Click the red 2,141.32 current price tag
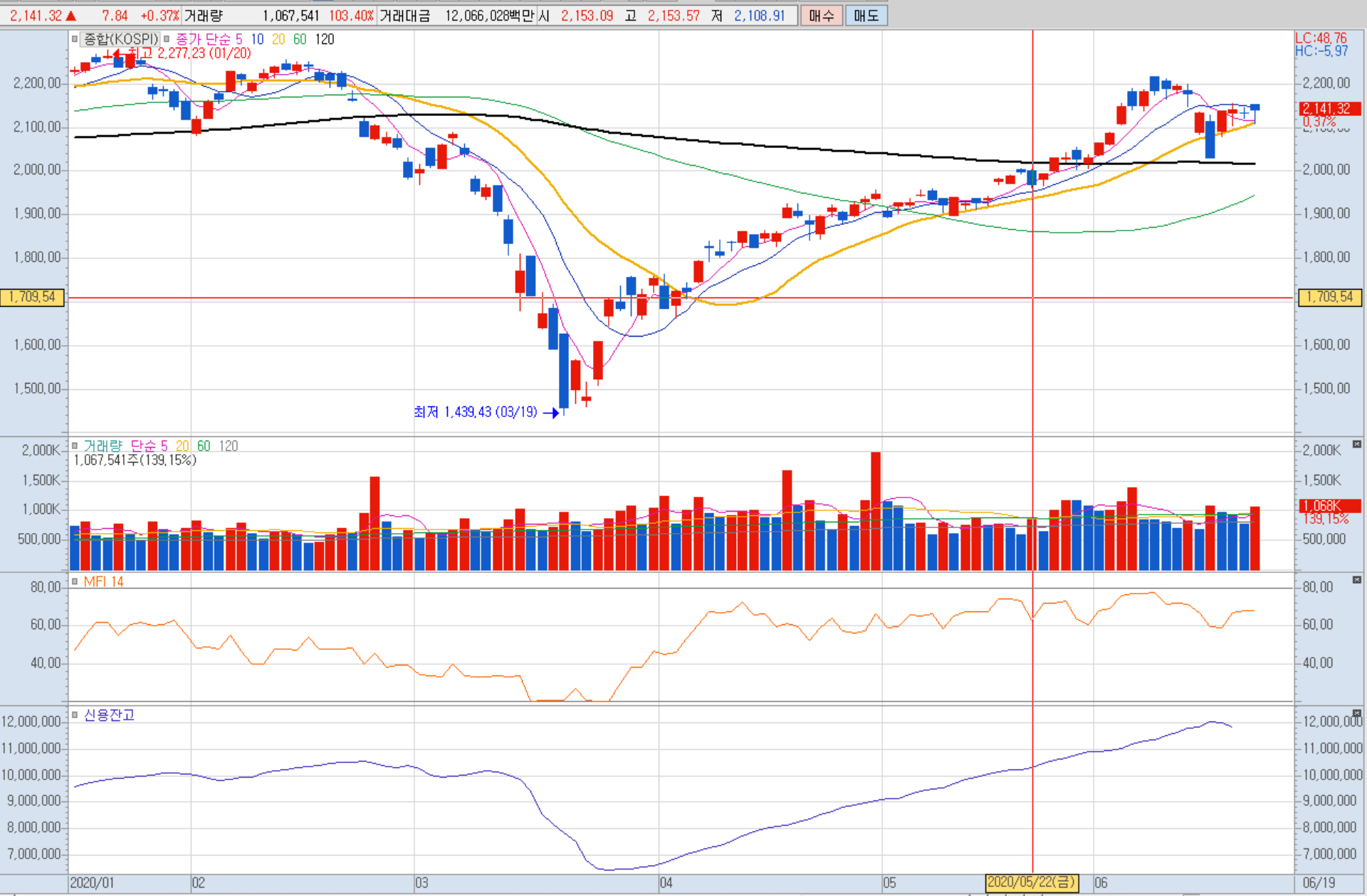The height and width of the screenshot is (896, 1367). click(x=1330, y=109)
